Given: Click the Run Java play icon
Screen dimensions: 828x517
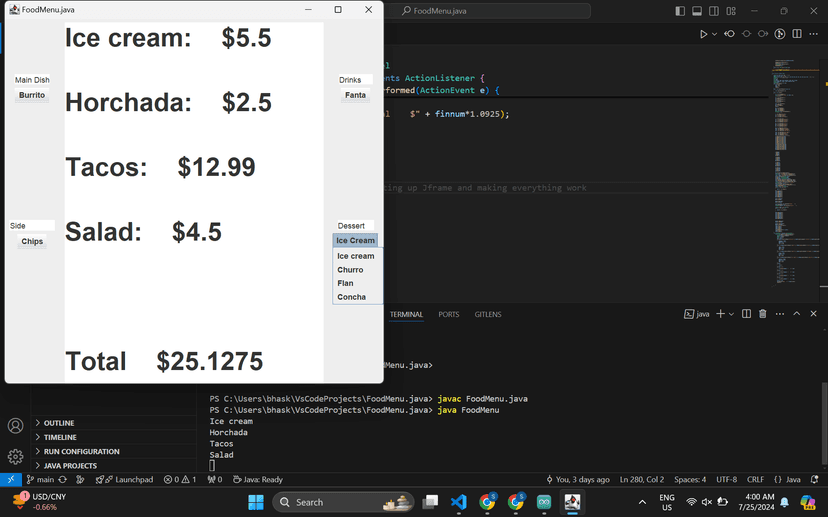Looking at the screenshot, I should (x=703, y=34).
